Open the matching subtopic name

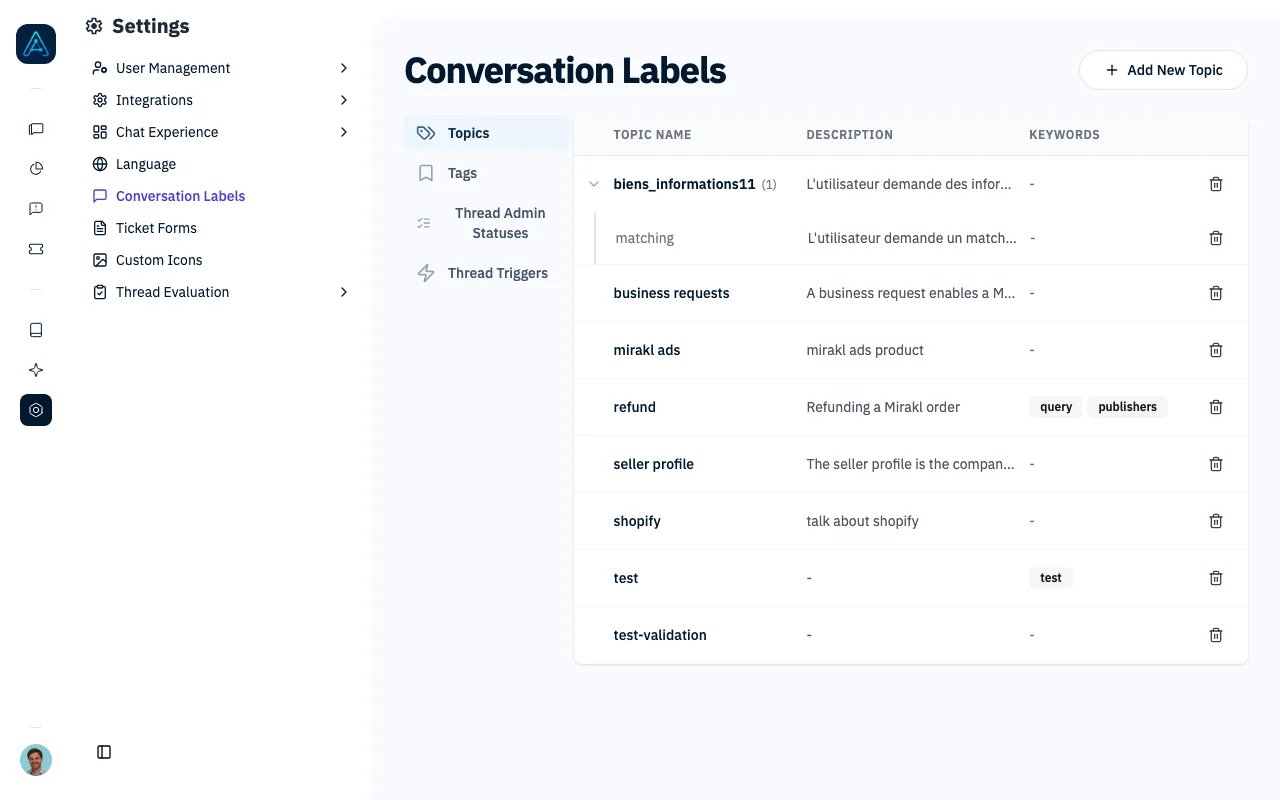(644, 238)
